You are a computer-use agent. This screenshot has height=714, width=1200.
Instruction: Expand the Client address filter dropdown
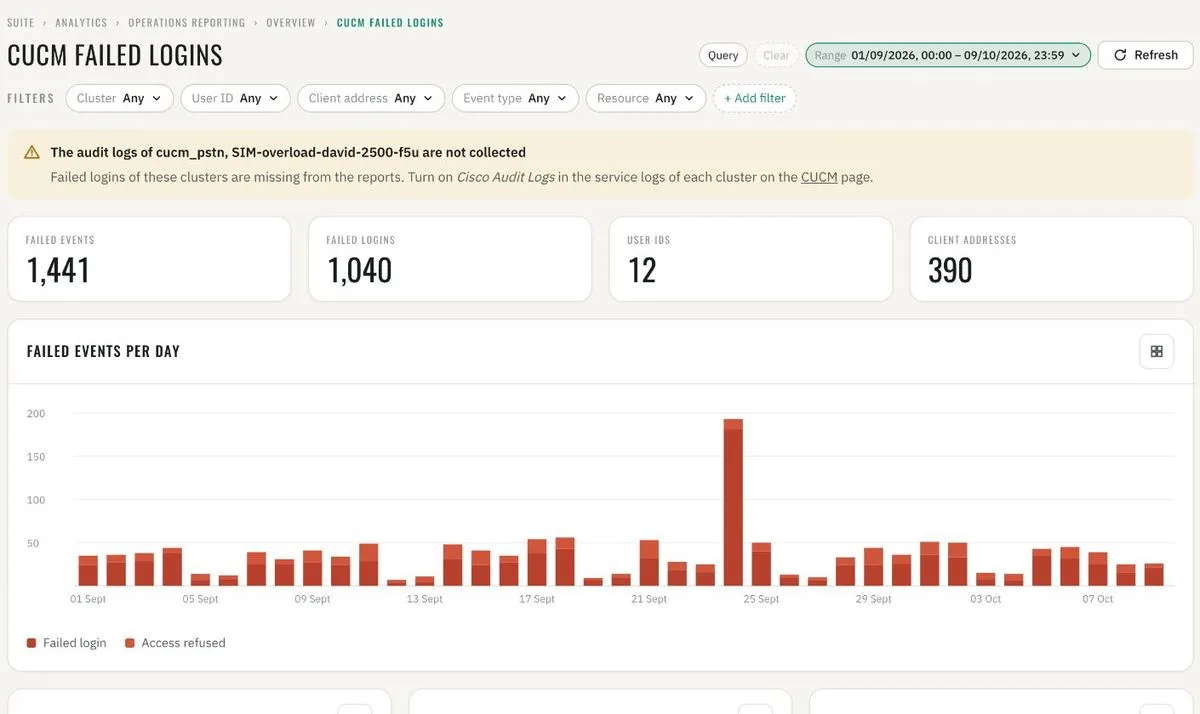(370, 98)
